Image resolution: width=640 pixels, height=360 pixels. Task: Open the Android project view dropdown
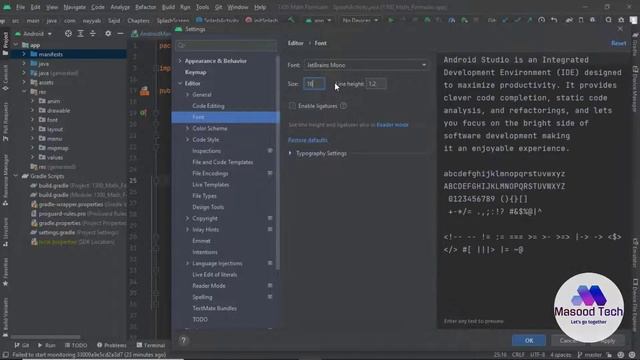(x=33, y=33)
